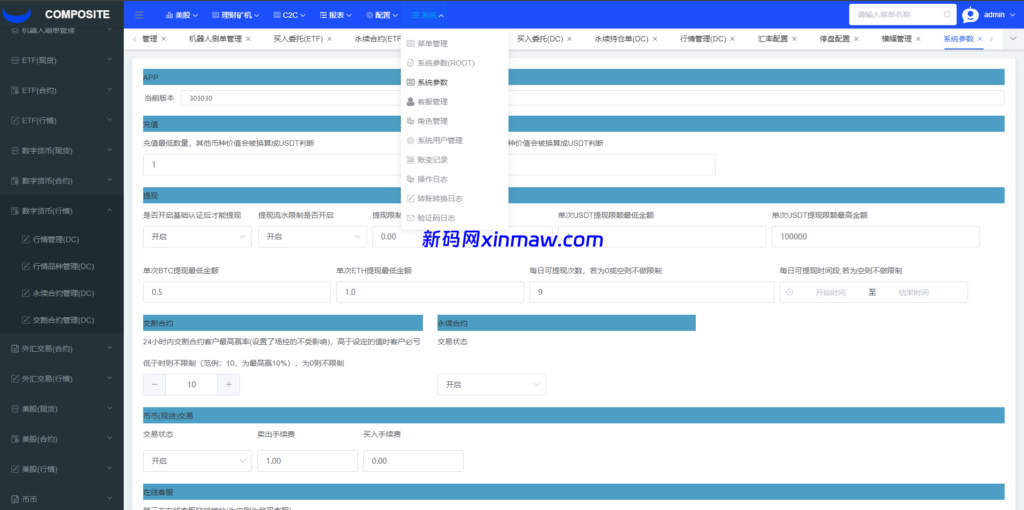
Task: Decrease the 交割合约 win rate with the minus button
Action: [154, 385]
